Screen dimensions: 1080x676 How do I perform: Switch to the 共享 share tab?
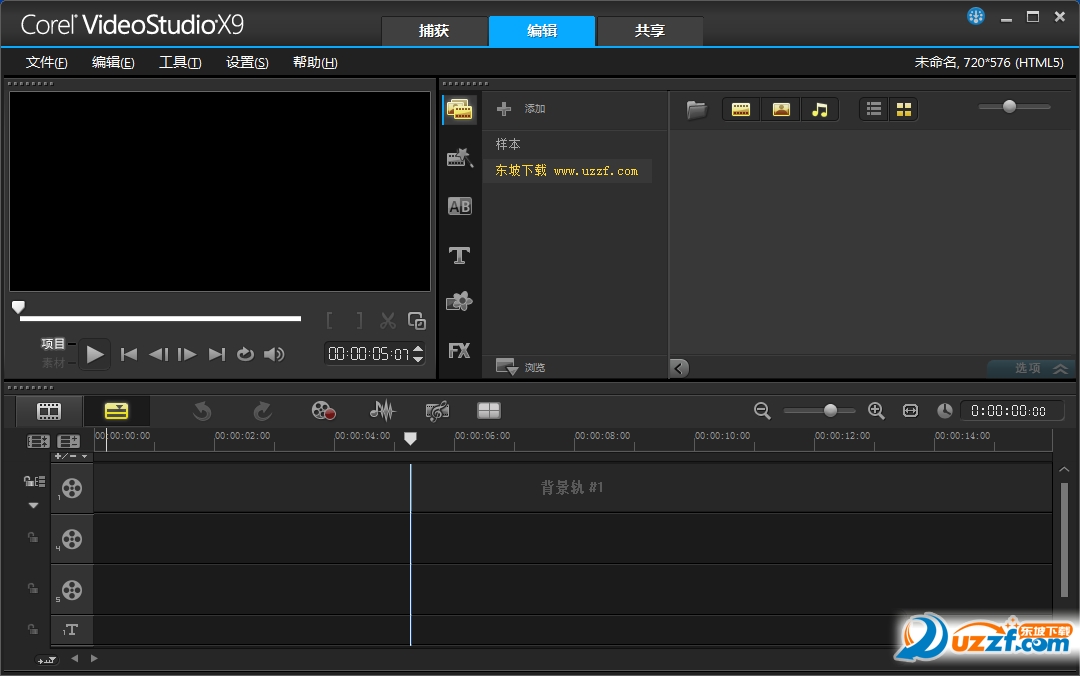[650, 31]
